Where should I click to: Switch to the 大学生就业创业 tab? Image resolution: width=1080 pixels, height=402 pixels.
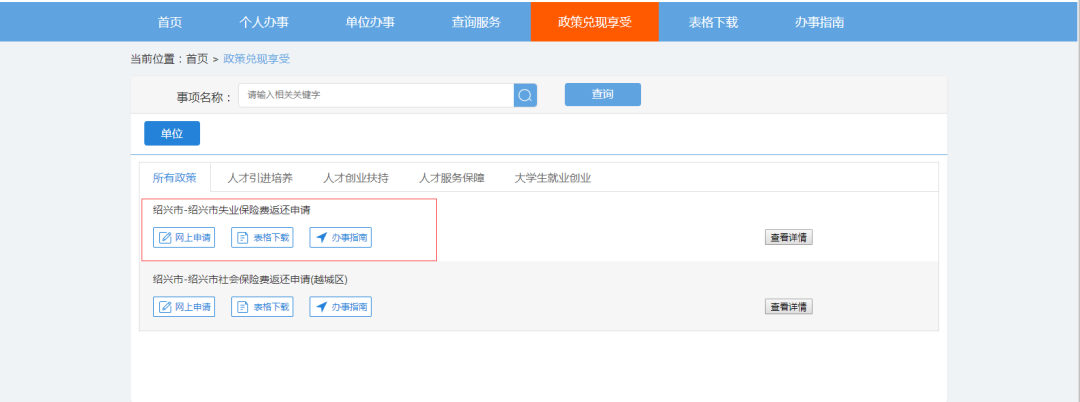click(552, 178)
